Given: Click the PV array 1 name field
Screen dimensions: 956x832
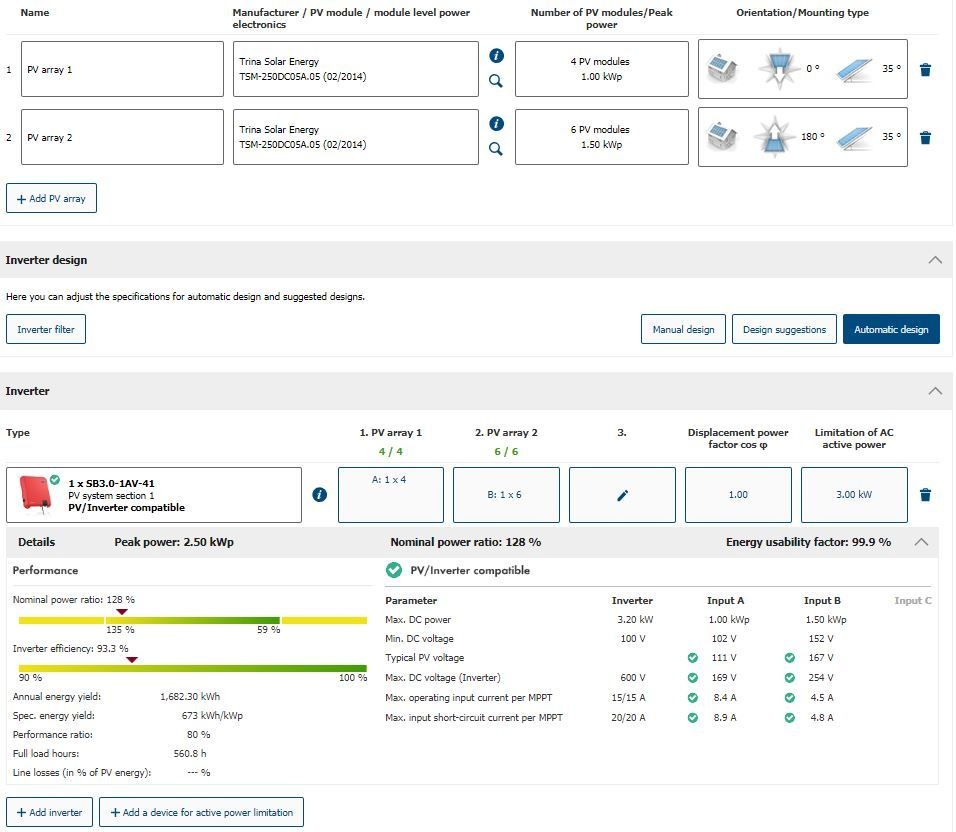Looking at the screenshot, I should point(122,70).
